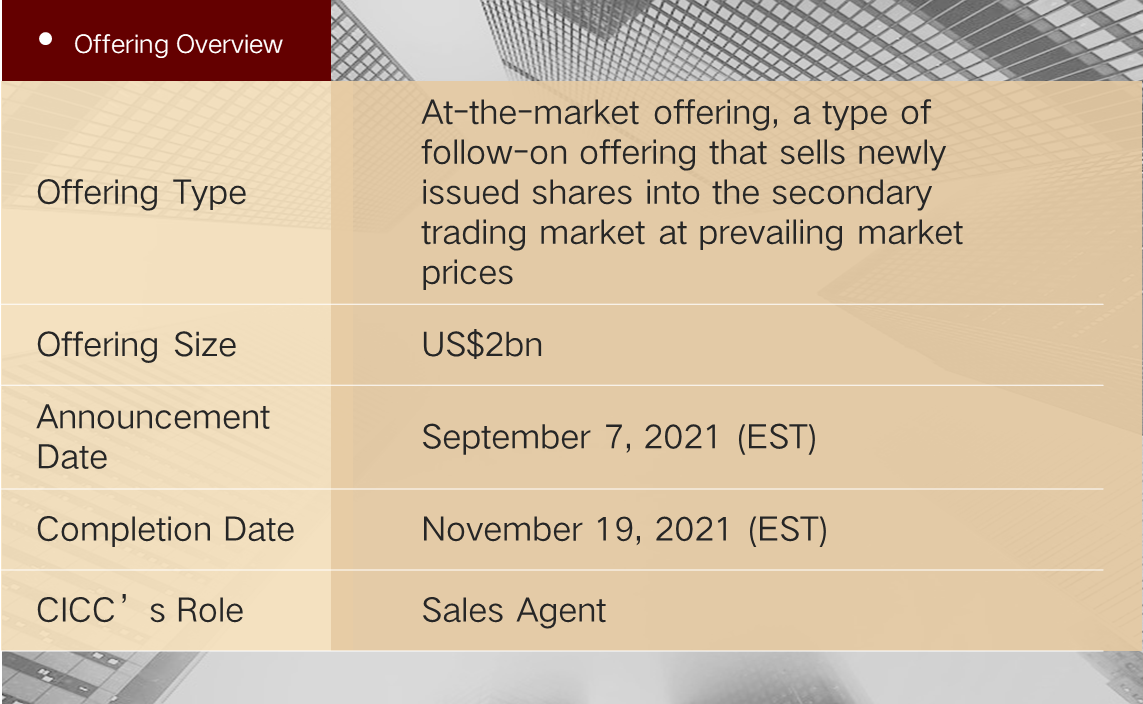This screenshot has width=1143, height=704.
Task: Click the Sales Agent value
Action: 514,610
